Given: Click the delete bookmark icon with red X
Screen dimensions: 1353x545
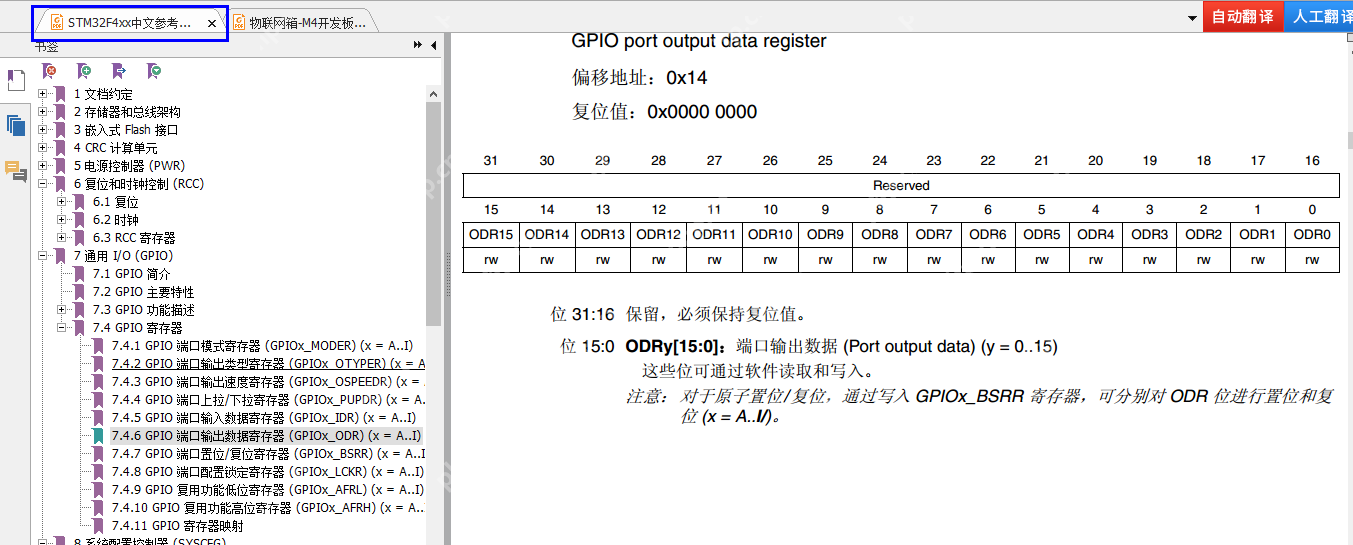Looking at the screenshot, I should click(49, 71).
